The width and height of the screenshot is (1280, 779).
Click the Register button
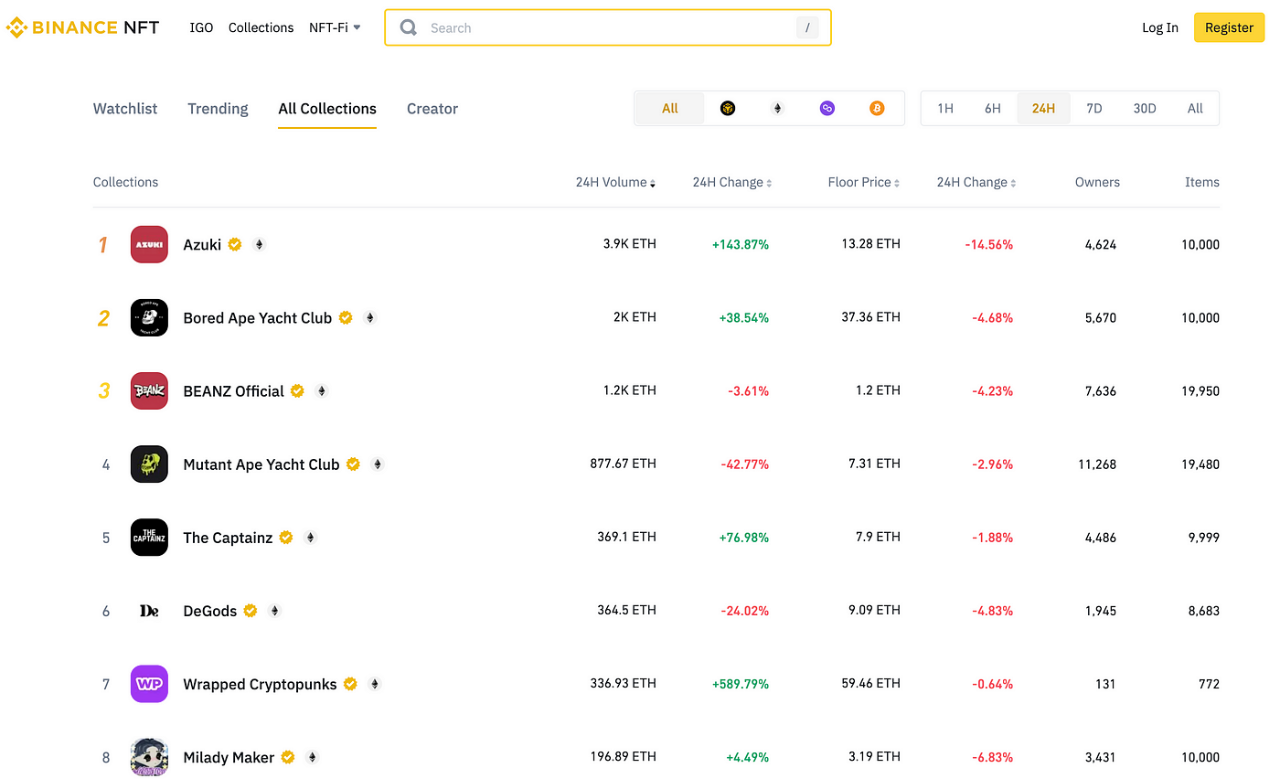coord(1228,27)
